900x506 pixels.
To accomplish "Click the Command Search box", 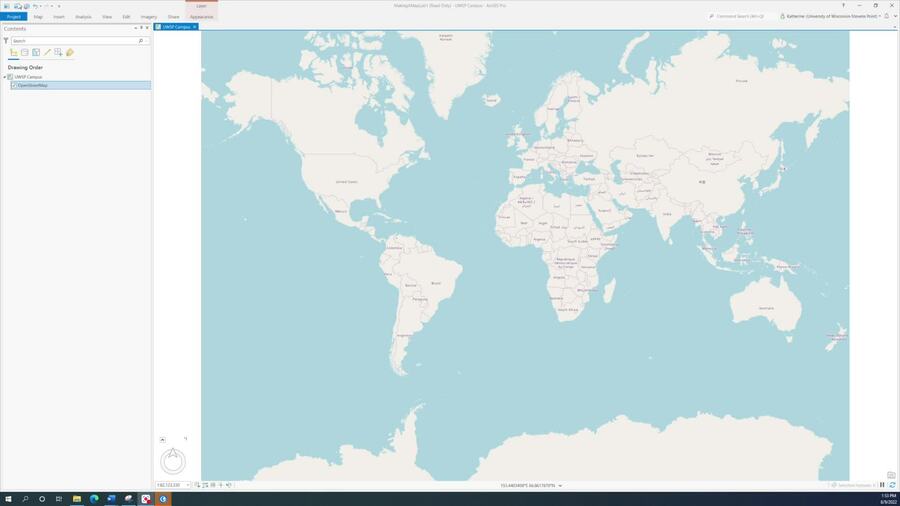I will (740, 16).
